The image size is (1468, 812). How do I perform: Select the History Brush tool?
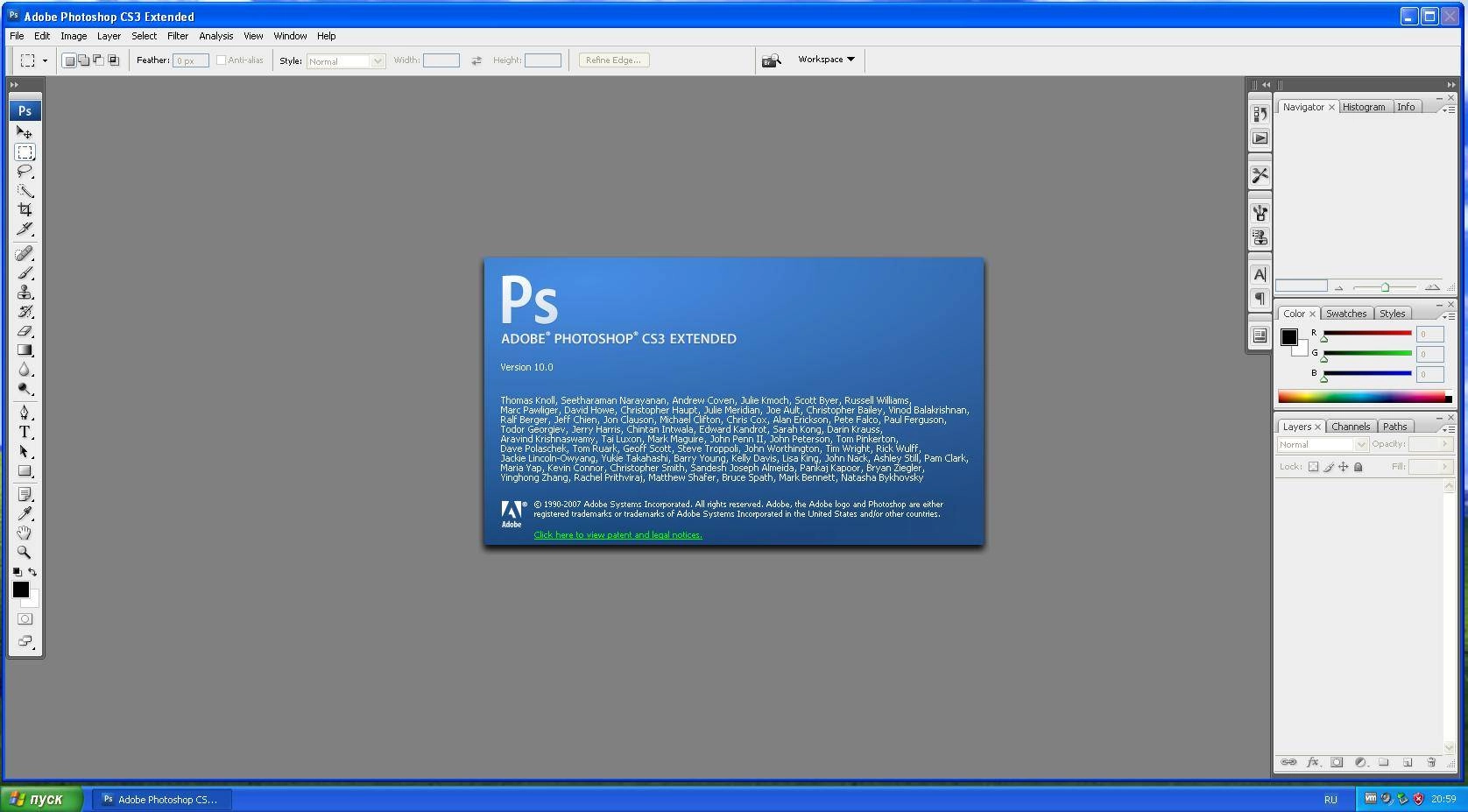25,311
